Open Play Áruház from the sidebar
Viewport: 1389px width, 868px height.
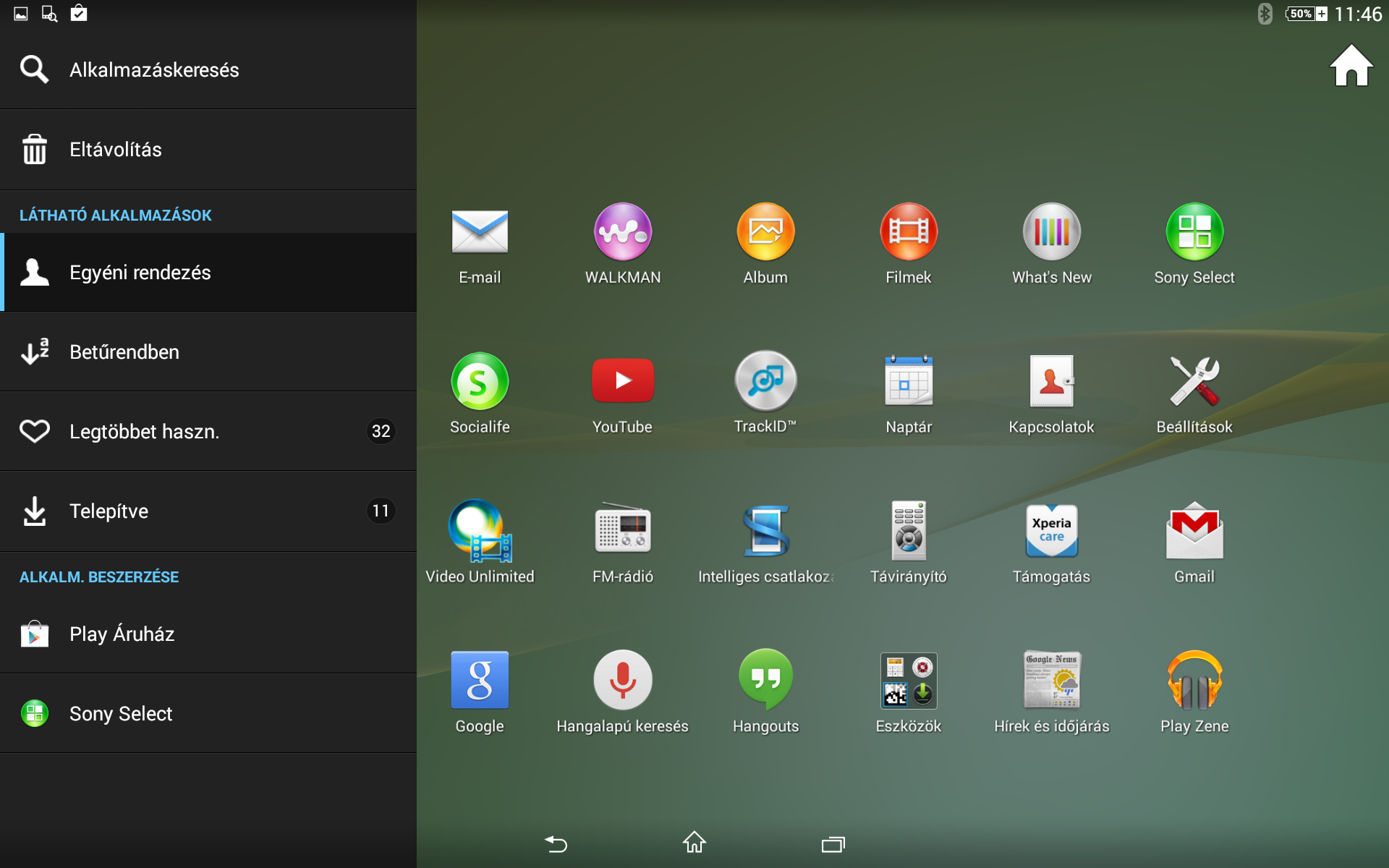pyautogui.click(x=208, y=634)
